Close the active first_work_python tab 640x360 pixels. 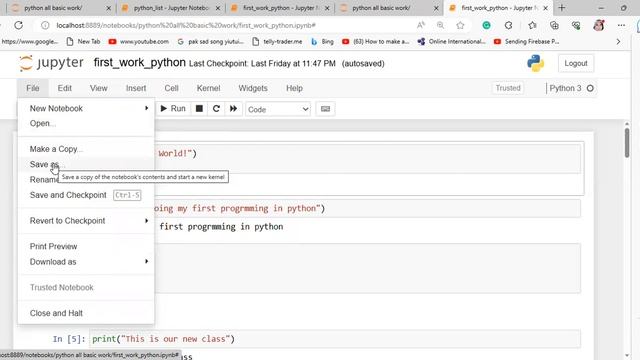point(546,8)
